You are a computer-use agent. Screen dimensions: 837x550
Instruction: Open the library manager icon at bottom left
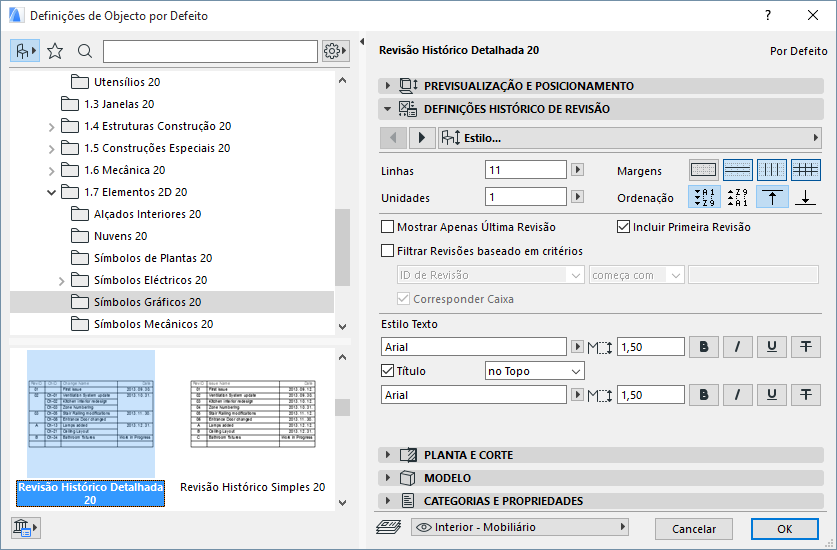pos(25,528)
